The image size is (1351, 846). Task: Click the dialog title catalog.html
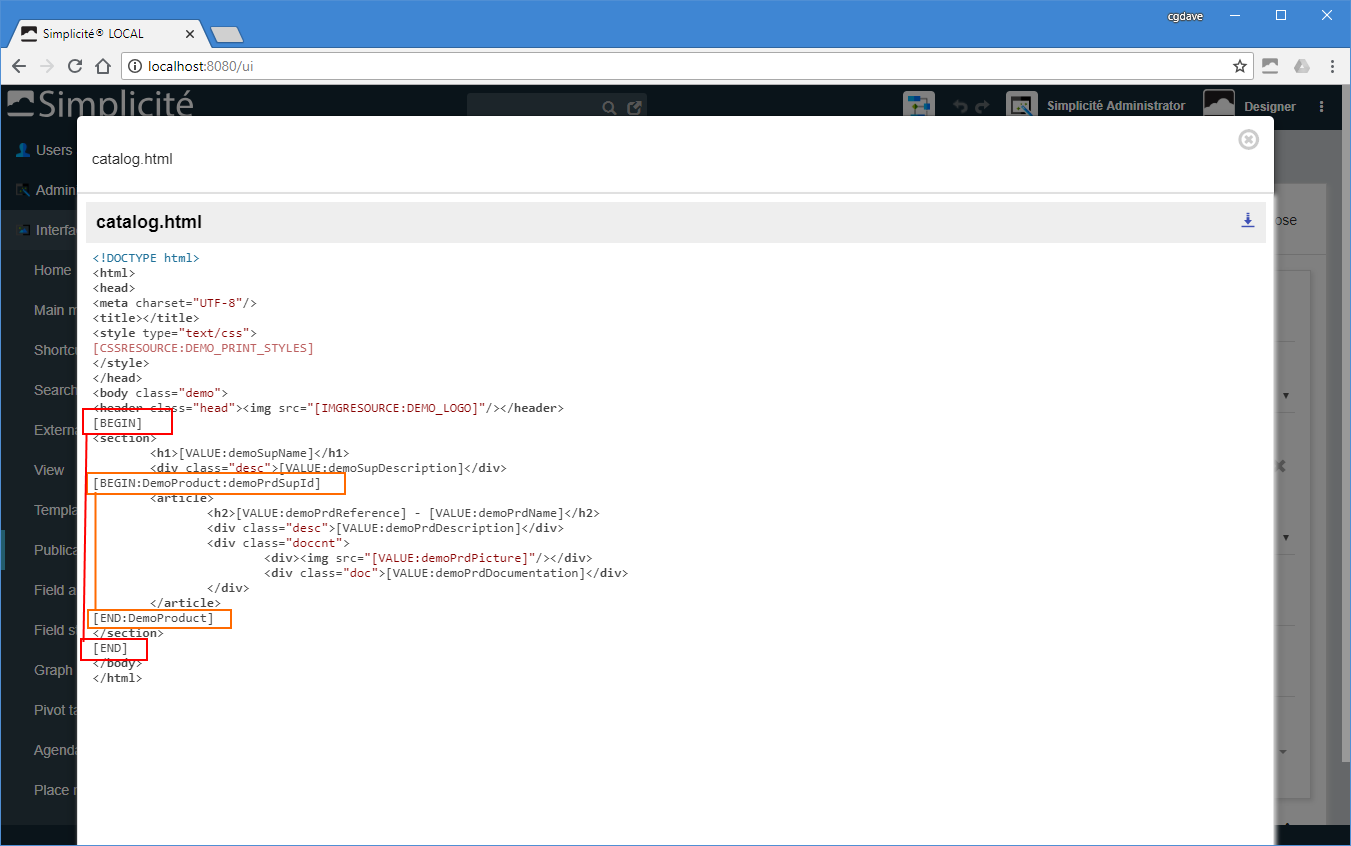[132, 159]
